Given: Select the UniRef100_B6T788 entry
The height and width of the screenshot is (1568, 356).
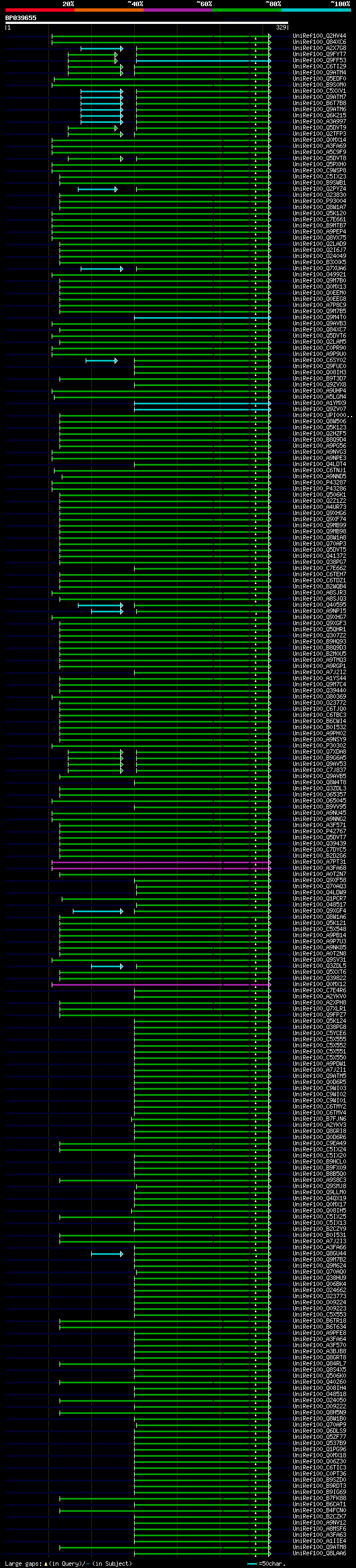Looking at the screenshot, I should (319, 103).
